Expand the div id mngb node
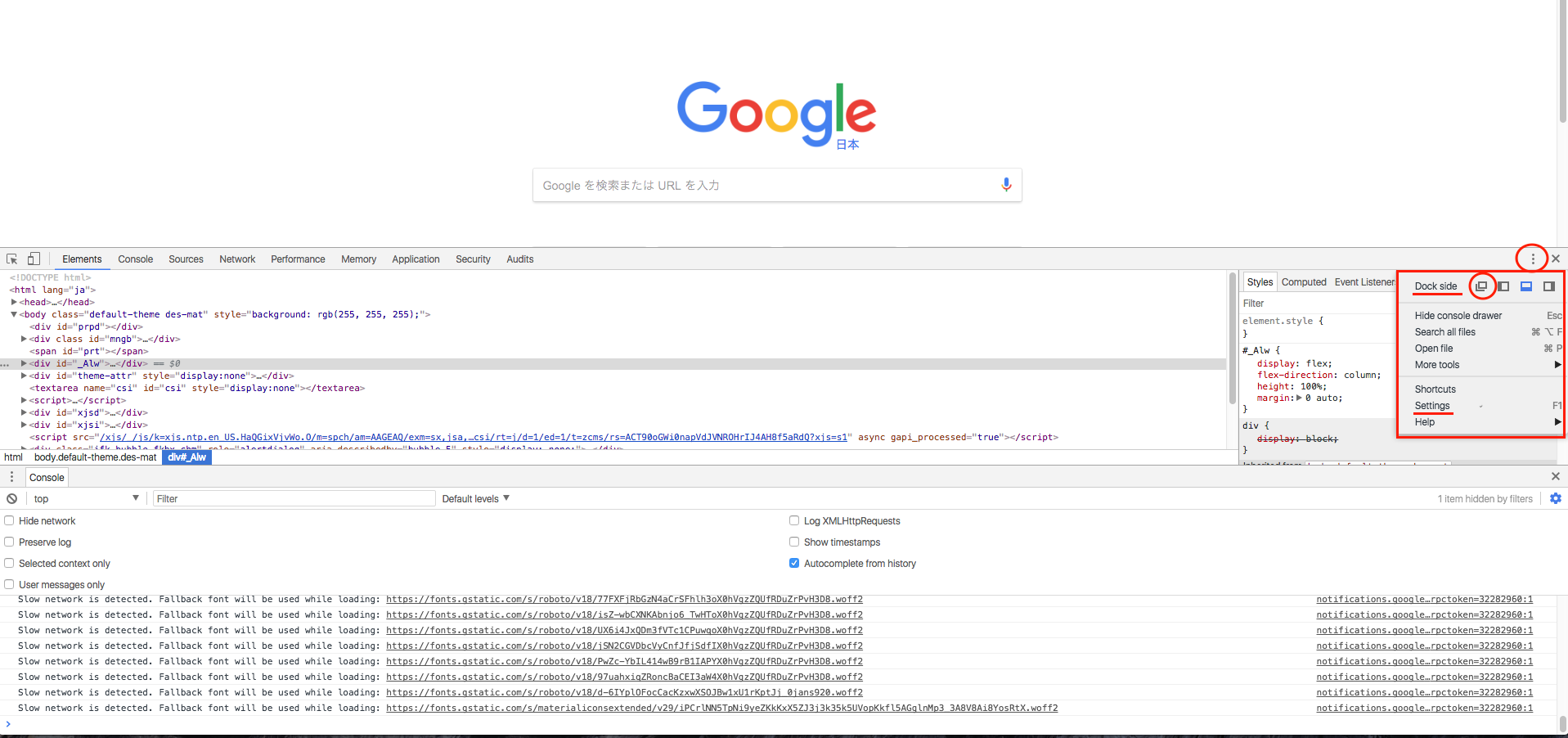Screen dimensions: 1568x738 coord(24,339)
